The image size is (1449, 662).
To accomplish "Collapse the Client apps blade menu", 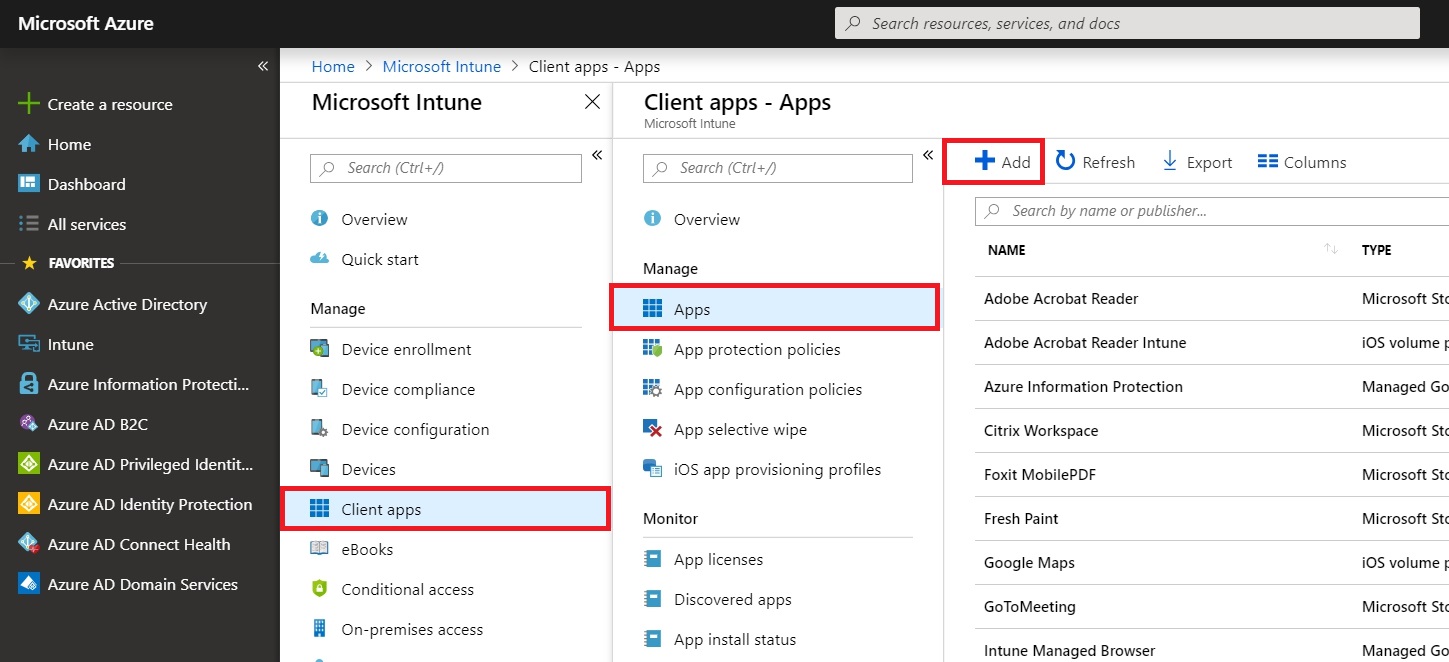I will click(928, 155).
